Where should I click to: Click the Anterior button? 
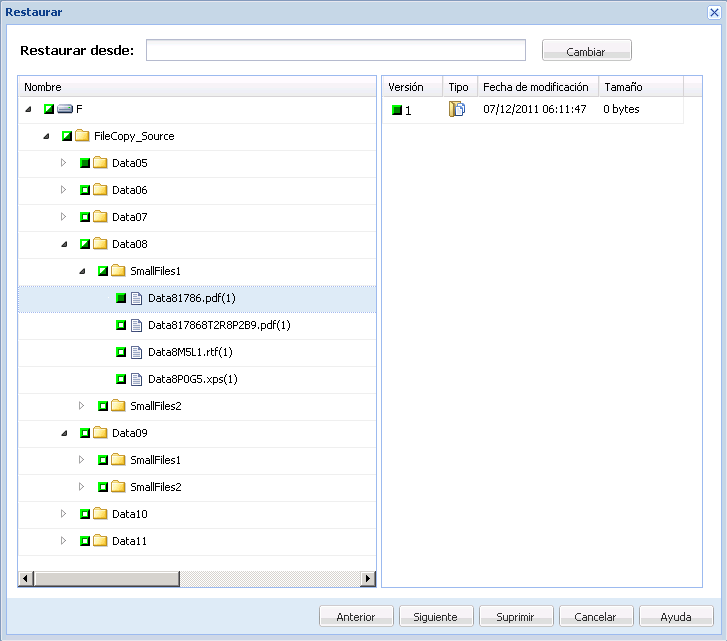356,616
